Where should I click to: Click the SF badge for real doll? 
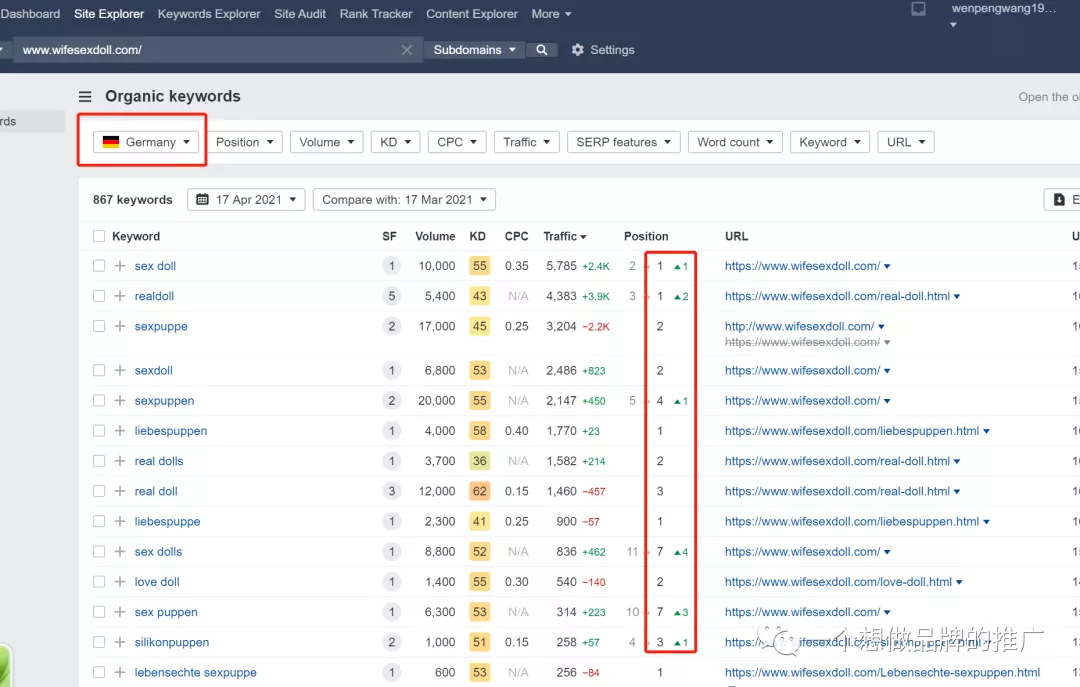click(x=392, y=492)
